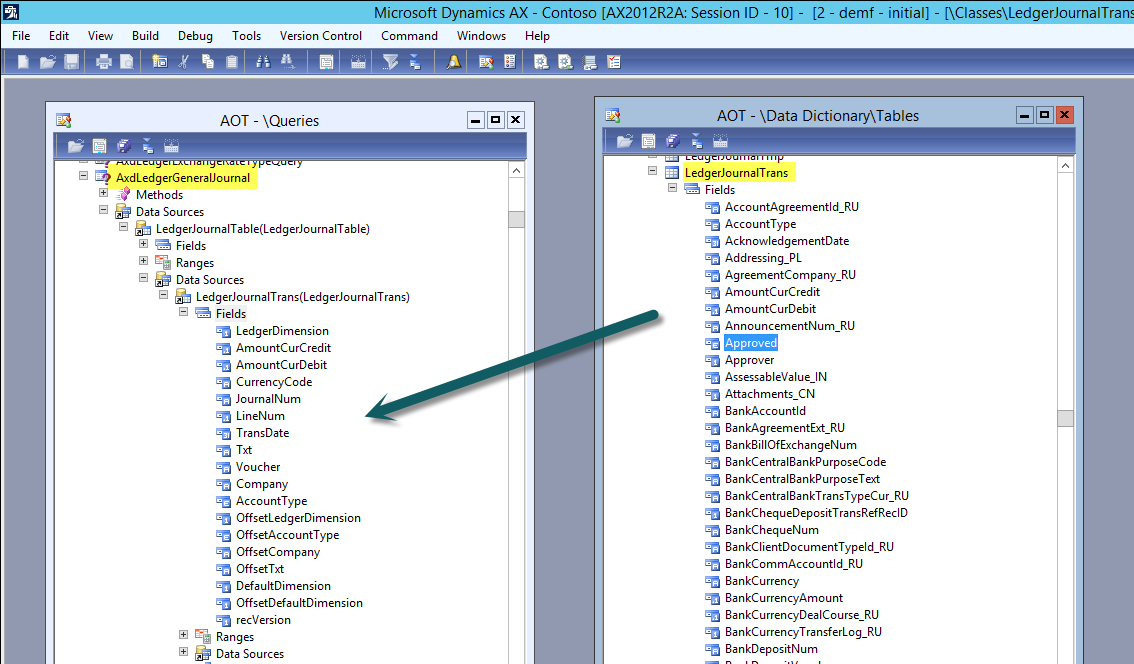Screen dimensions: 1134x664
Task: Click the open folder icon in Queries window
Action: click(75, 146)
